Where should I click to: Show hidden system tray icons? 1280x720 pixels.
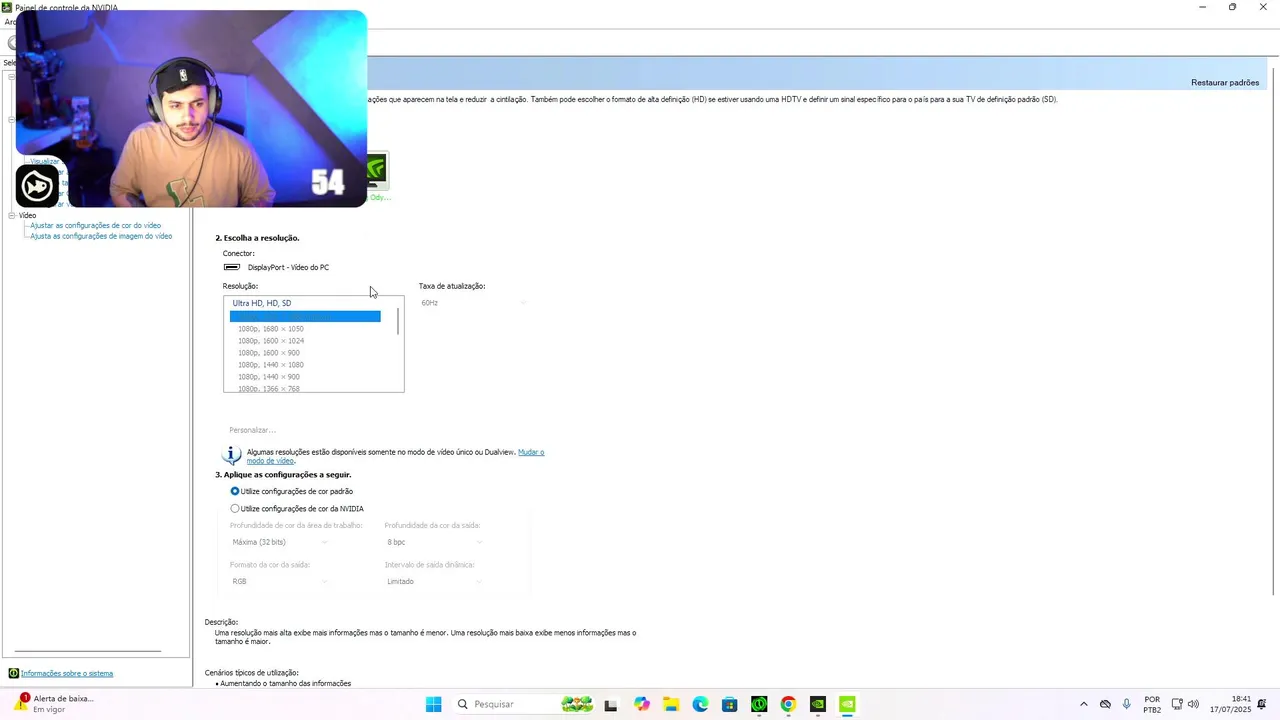click(1083, 704)
